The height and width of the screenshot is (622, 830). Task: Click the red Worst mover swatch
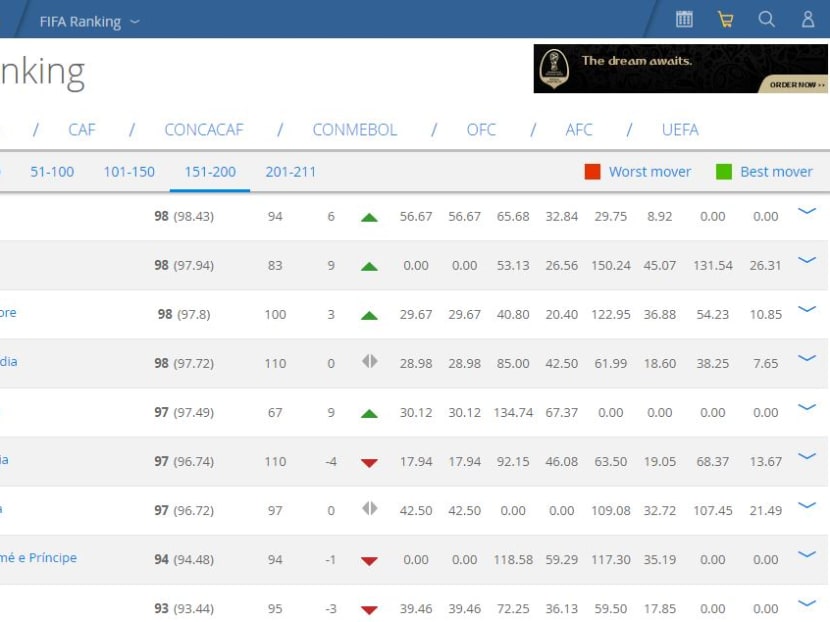click(x=593, y=172)
